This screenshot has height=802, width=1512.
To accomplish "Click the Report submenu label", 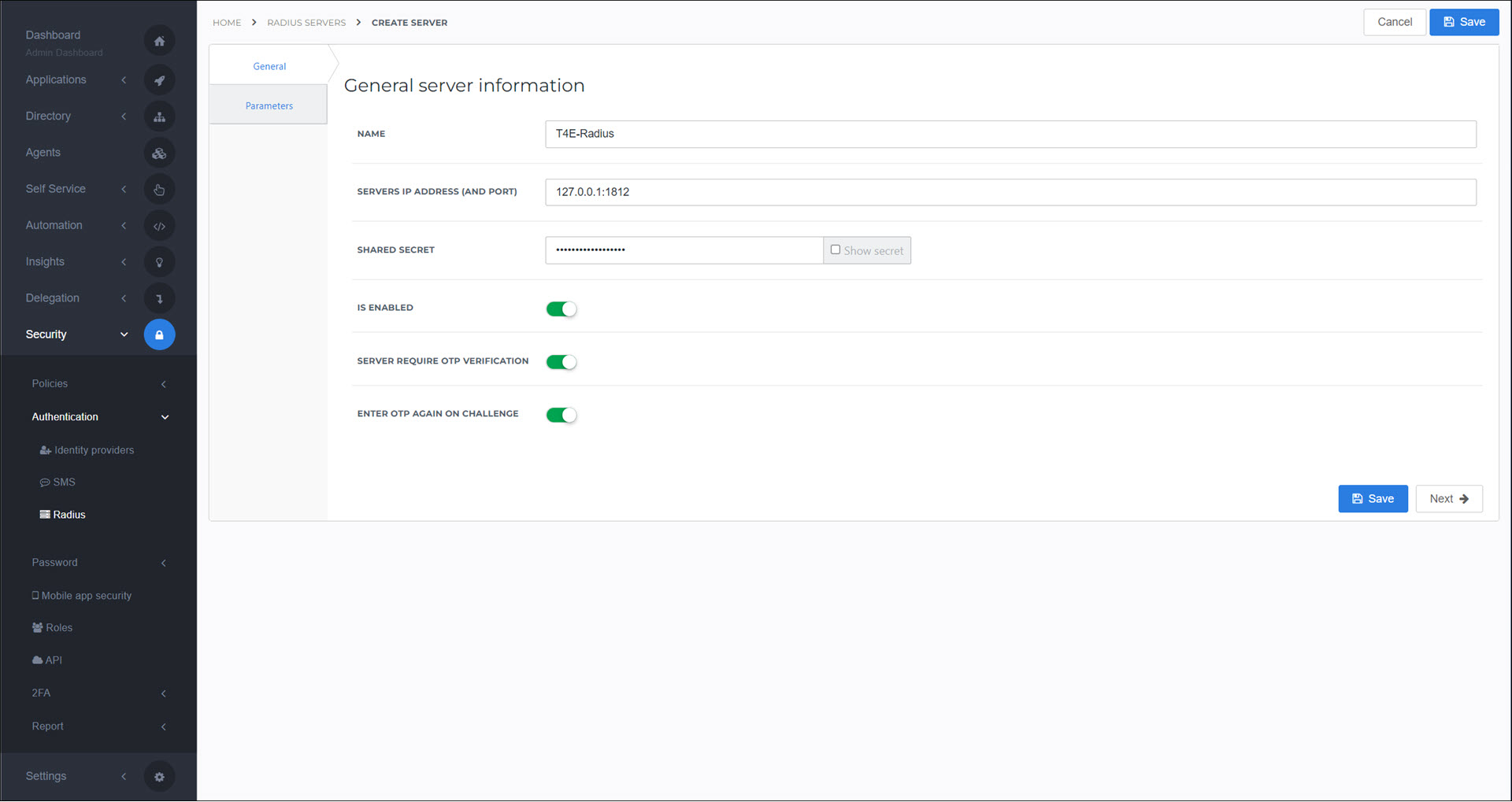I will click(x=47, y=726).
